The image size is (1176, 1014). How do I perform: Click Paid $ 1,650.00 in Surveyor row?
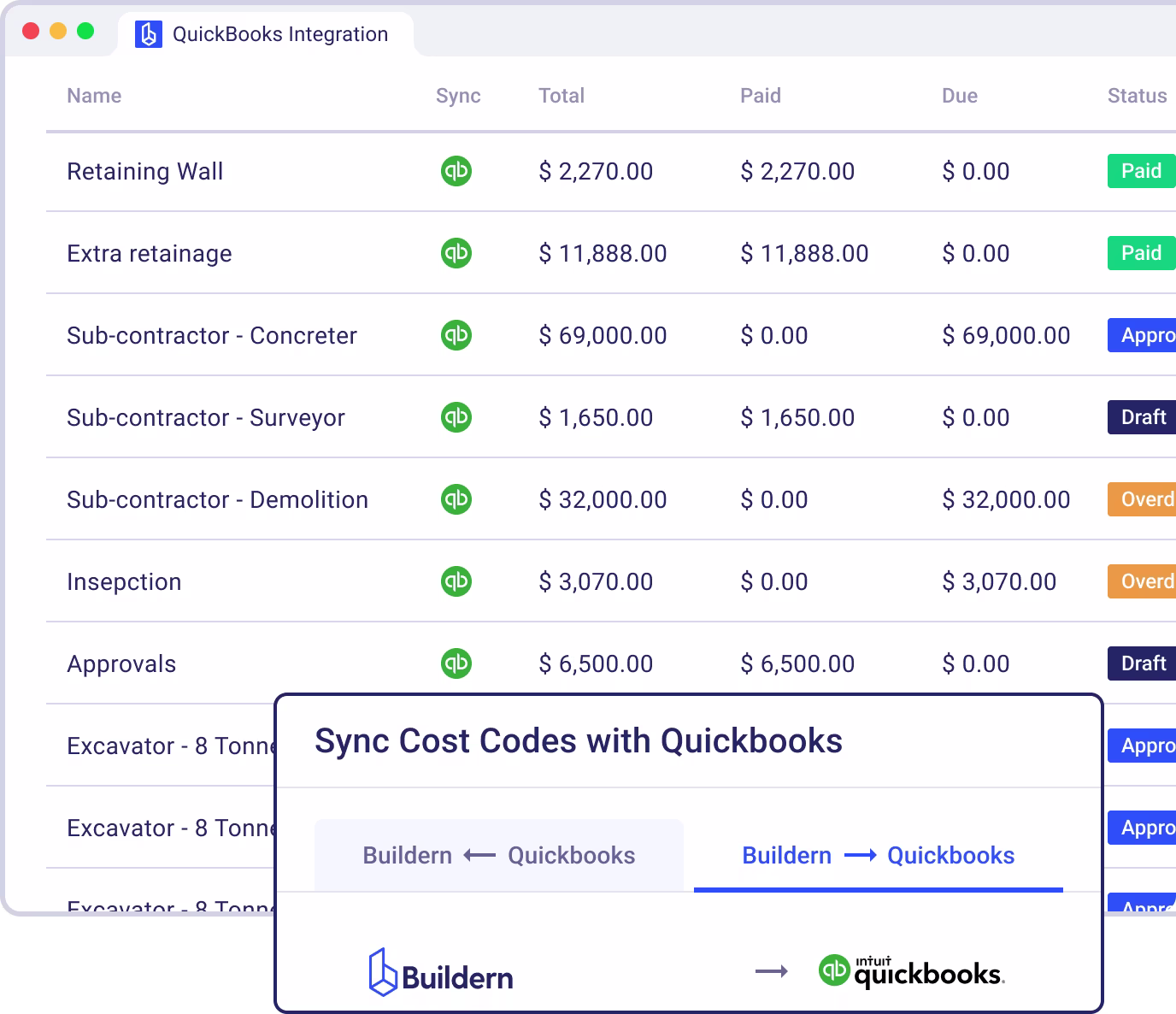(x=797, y=418)
